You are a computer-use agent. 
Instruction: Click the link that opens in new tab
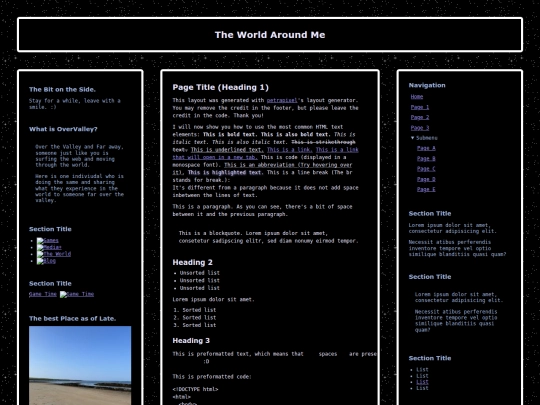(265, 153)
